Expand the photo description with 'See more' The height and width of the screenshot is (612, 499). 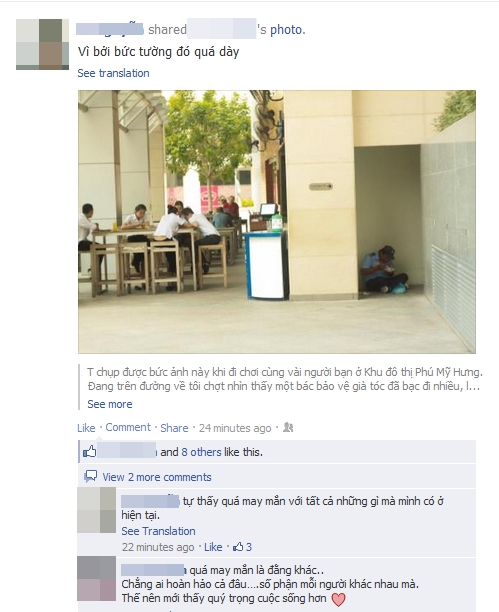[x=110, y=404]
